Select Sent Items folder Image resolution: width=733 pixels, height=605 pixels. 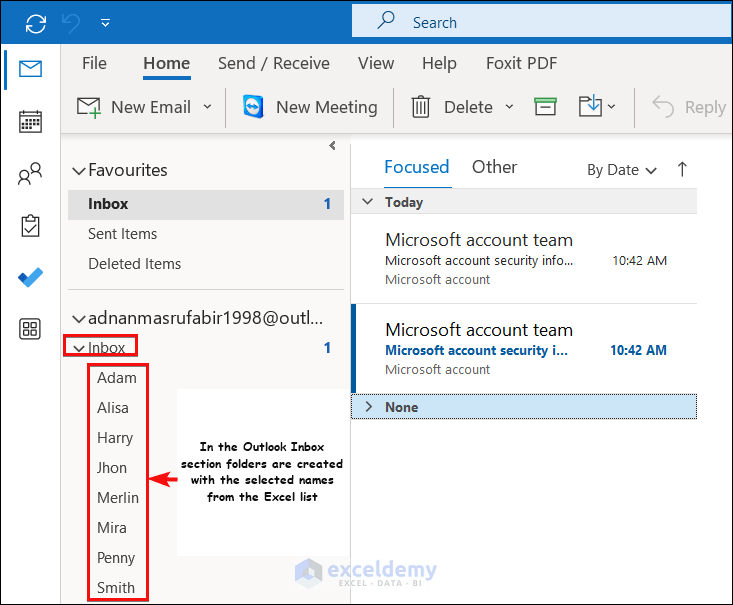tap(122, 234)
